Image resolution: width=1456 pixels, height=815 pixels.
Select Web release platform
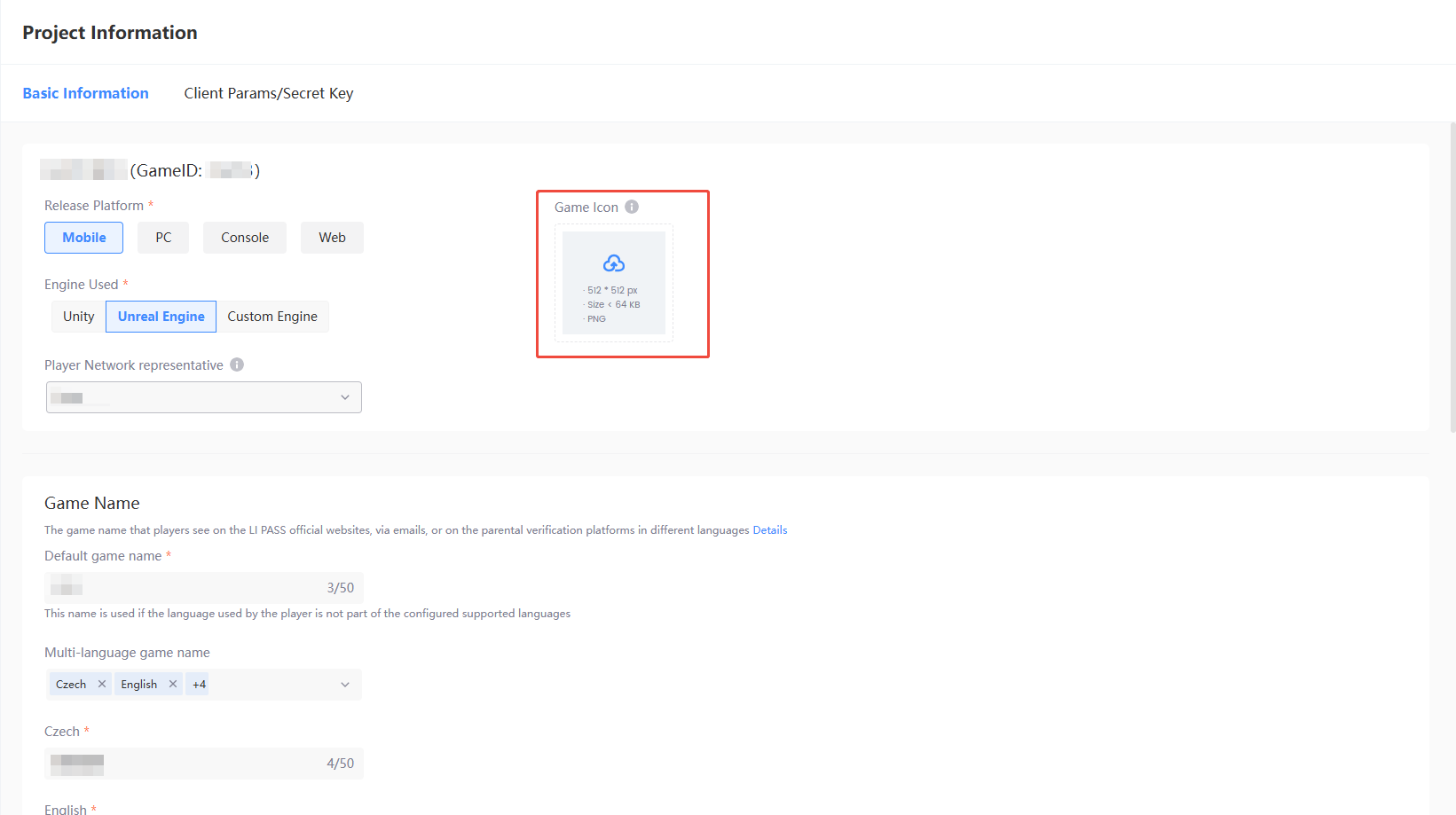[x=332, y=238]
